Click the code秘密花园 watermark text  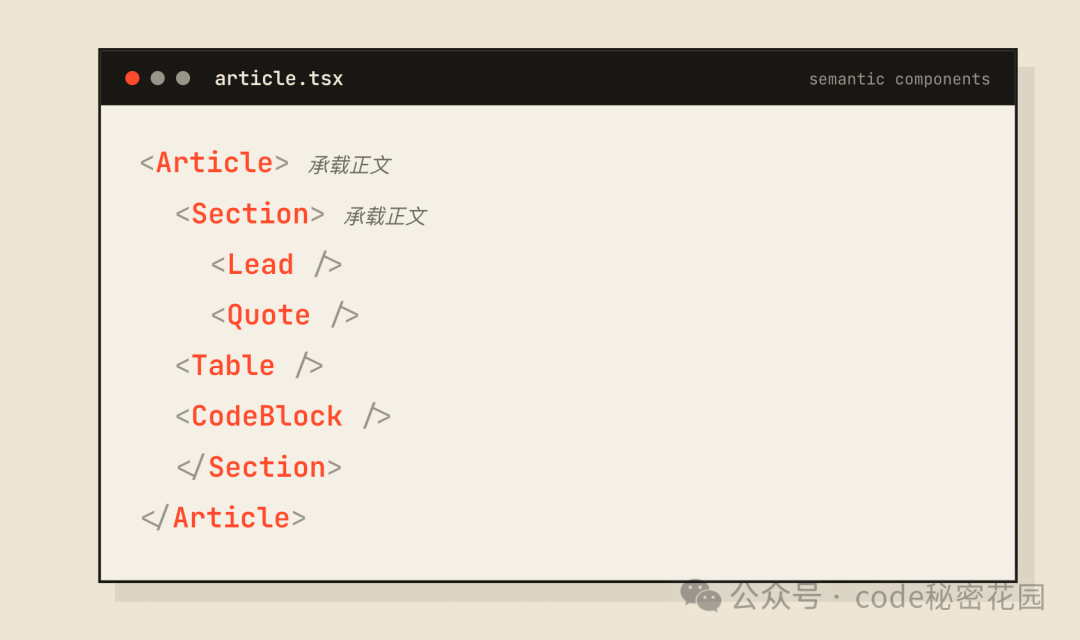tap(950, 597)
